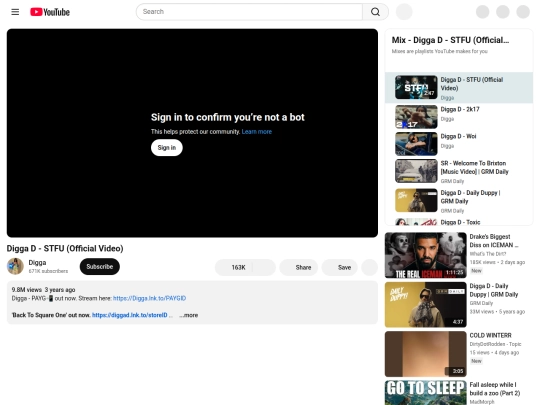
Task: Select SR - Welcome To Brixton thumbnail
Action: click(x=416, y=171)
